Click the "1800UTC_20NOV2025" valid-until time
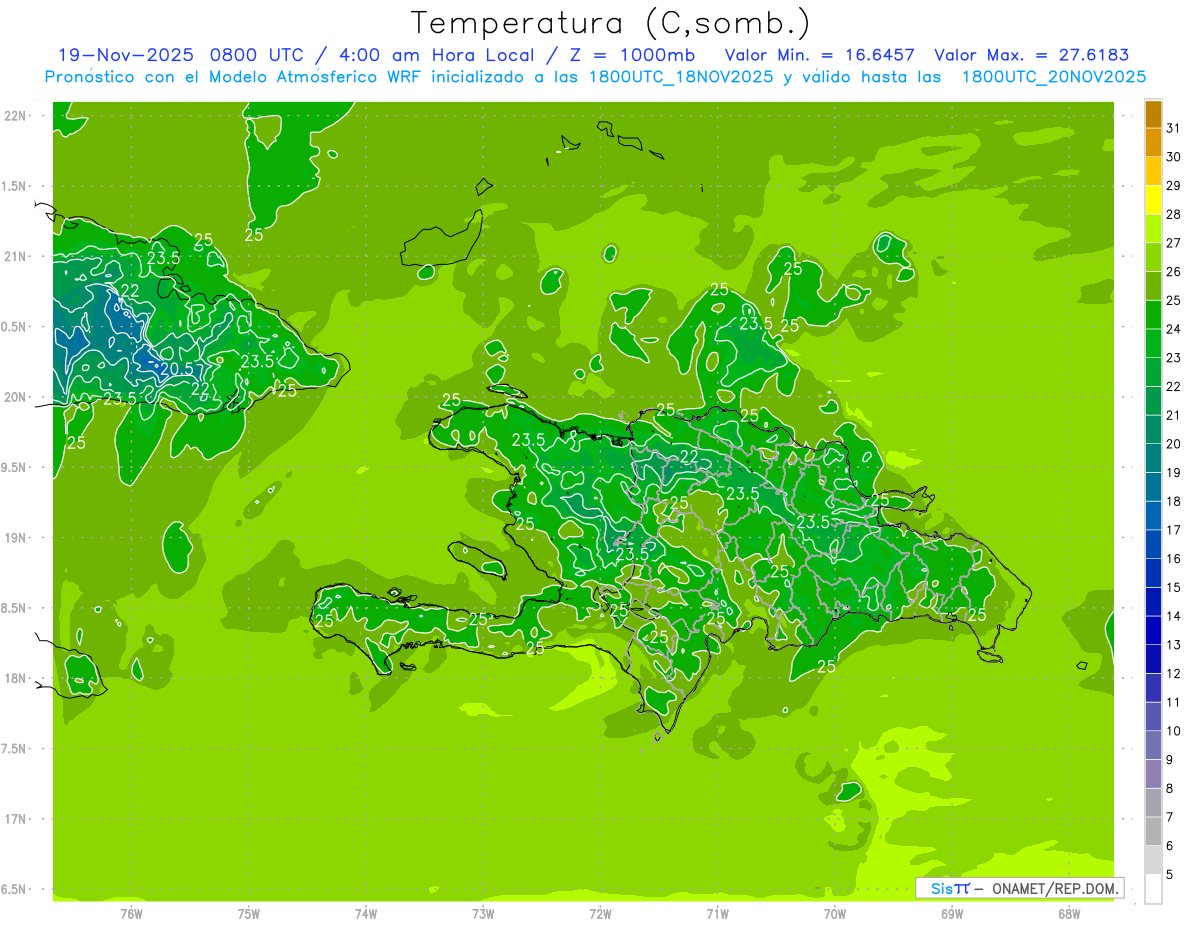This screenshot has width=1200, height=927. pos(1054,77)
